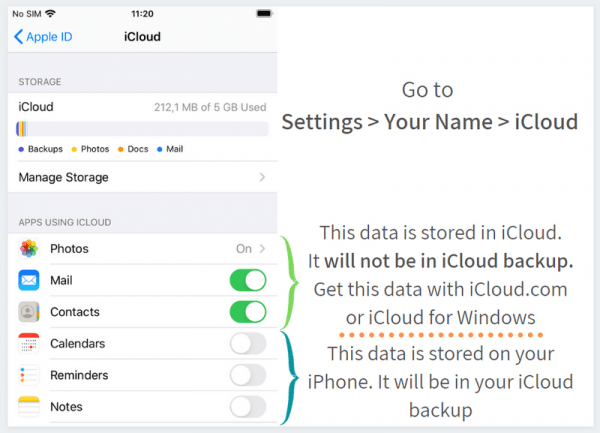Go back to Apple ID
The width and height of the screenshot is (600, 433).
click(x=43, y=37)
